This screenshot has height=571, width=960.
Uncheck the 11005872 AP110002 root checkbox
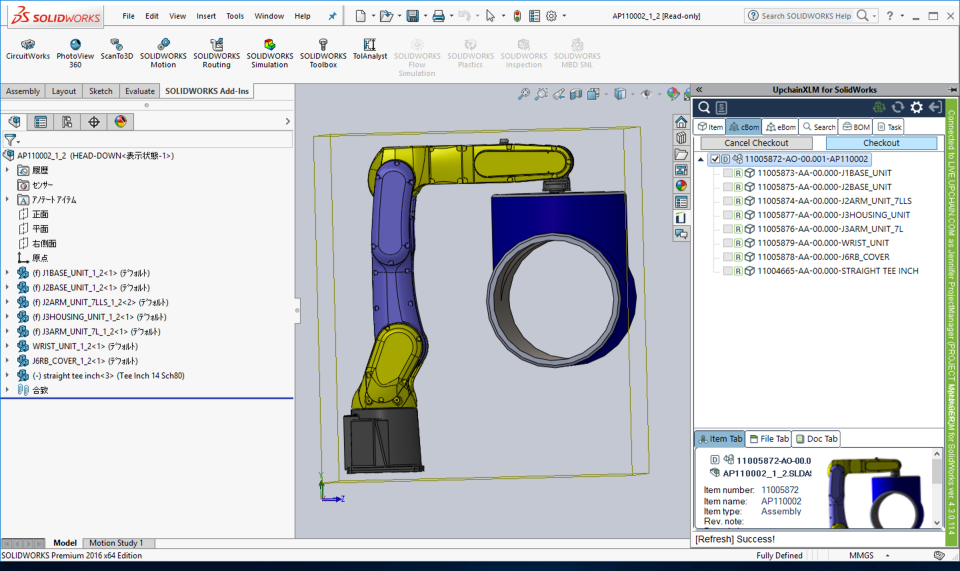coord(714,159)
